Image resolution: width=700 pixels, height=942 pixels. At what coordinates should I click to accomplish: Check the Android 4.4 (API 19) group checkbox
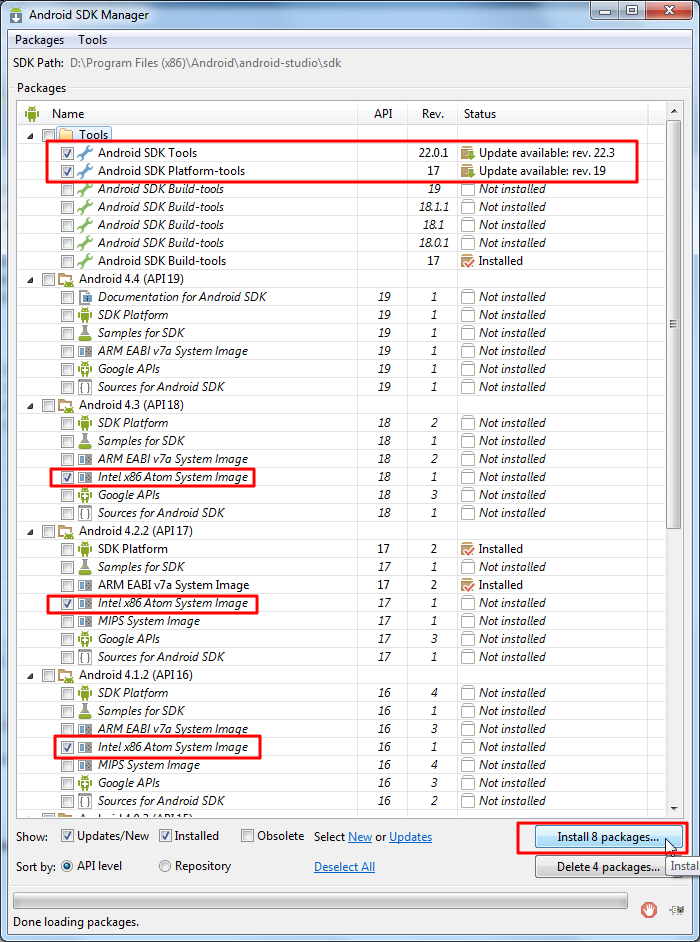pos(48,279)
